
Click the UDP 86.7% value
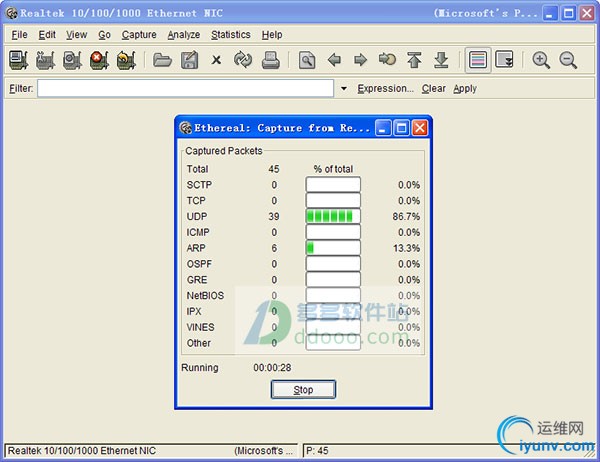point(406,217)
